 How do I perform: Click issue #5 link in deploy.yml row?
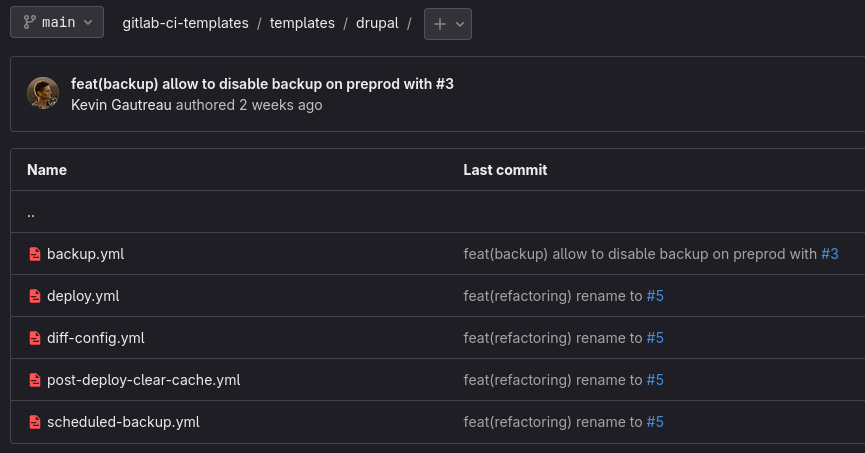coord(655,296)
